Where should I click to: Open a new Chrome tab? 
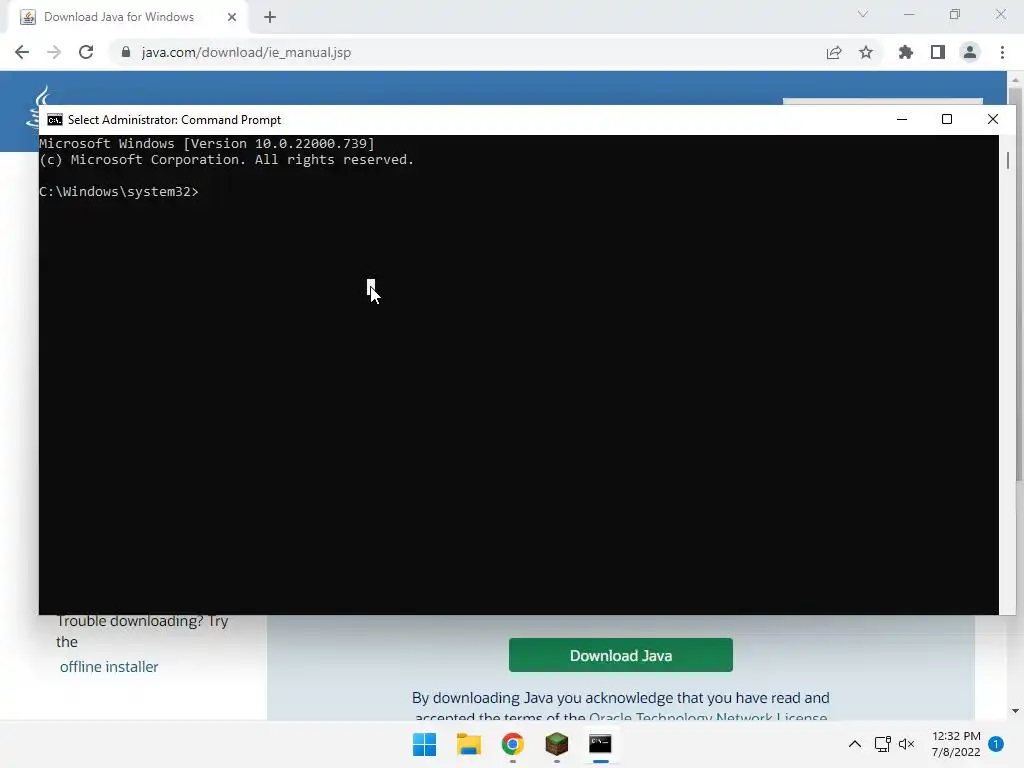[x=270, y=18]
